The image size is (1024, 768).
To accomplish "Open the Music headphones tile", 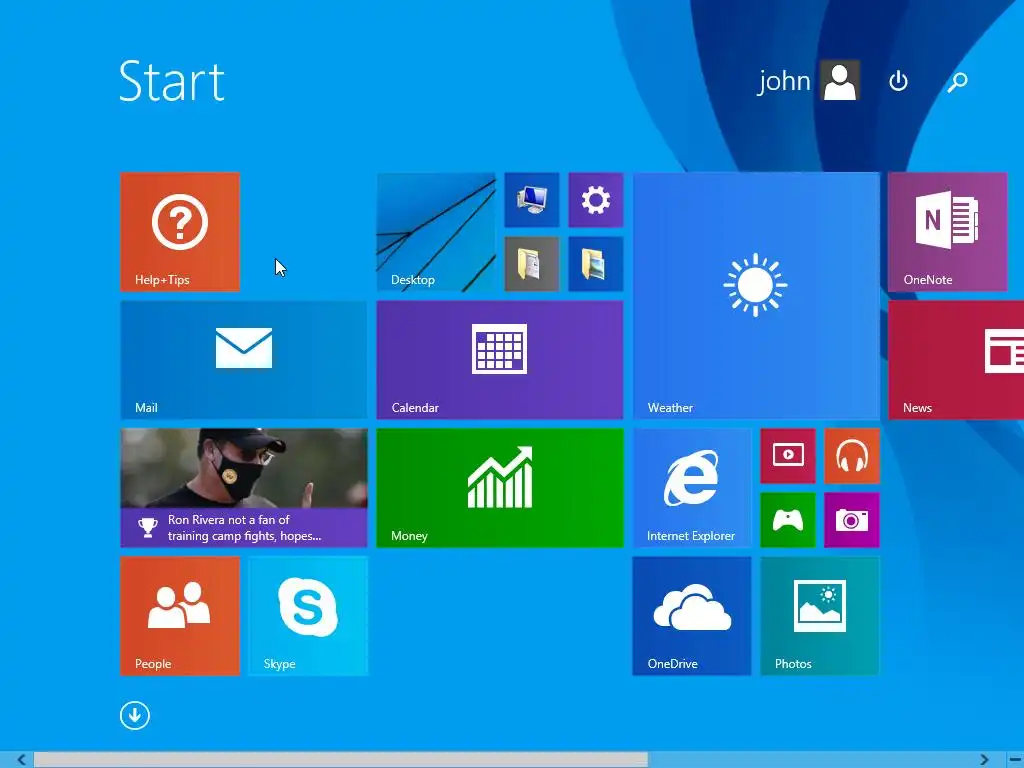I will tap(852, 456).
